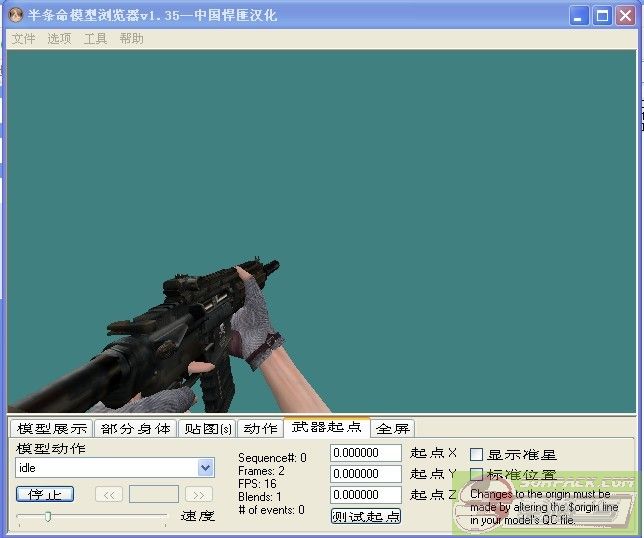Step to previous frame with << button
Image resolution: width=644 pixels, height=538 pixels.
(x=108, y=494)
